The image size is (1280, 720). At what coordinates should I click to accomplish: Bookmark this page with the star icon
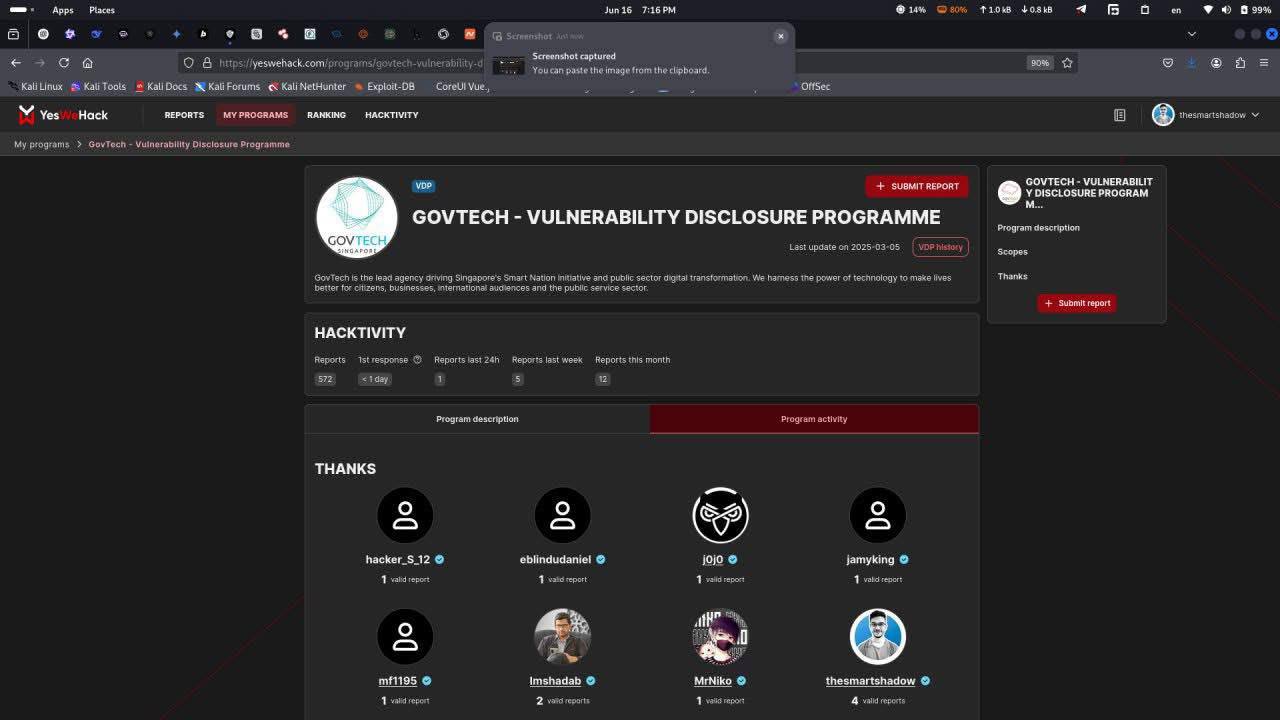point(1067,63)
